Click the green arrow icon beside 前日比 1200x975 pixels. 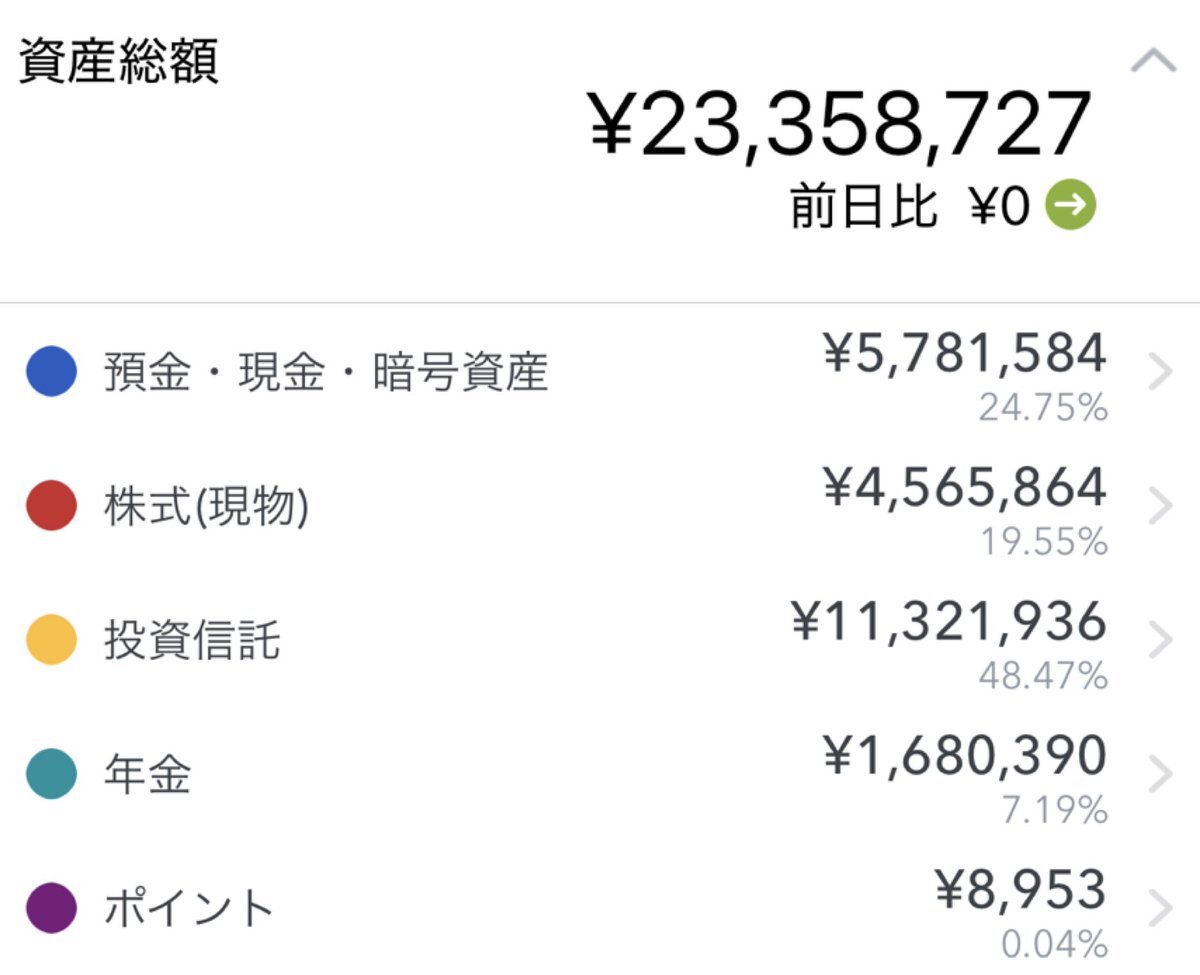click(1070, 205)
